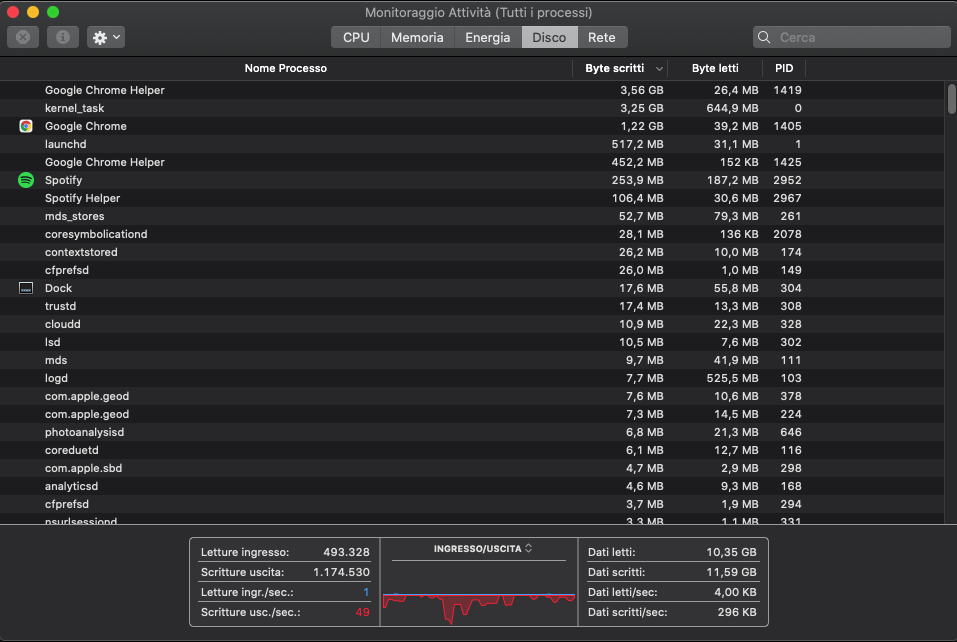The width and height of the screenshot is (957, 642).
Task: Click the 3,56 GB bytes written value
Action: [641, 90]
